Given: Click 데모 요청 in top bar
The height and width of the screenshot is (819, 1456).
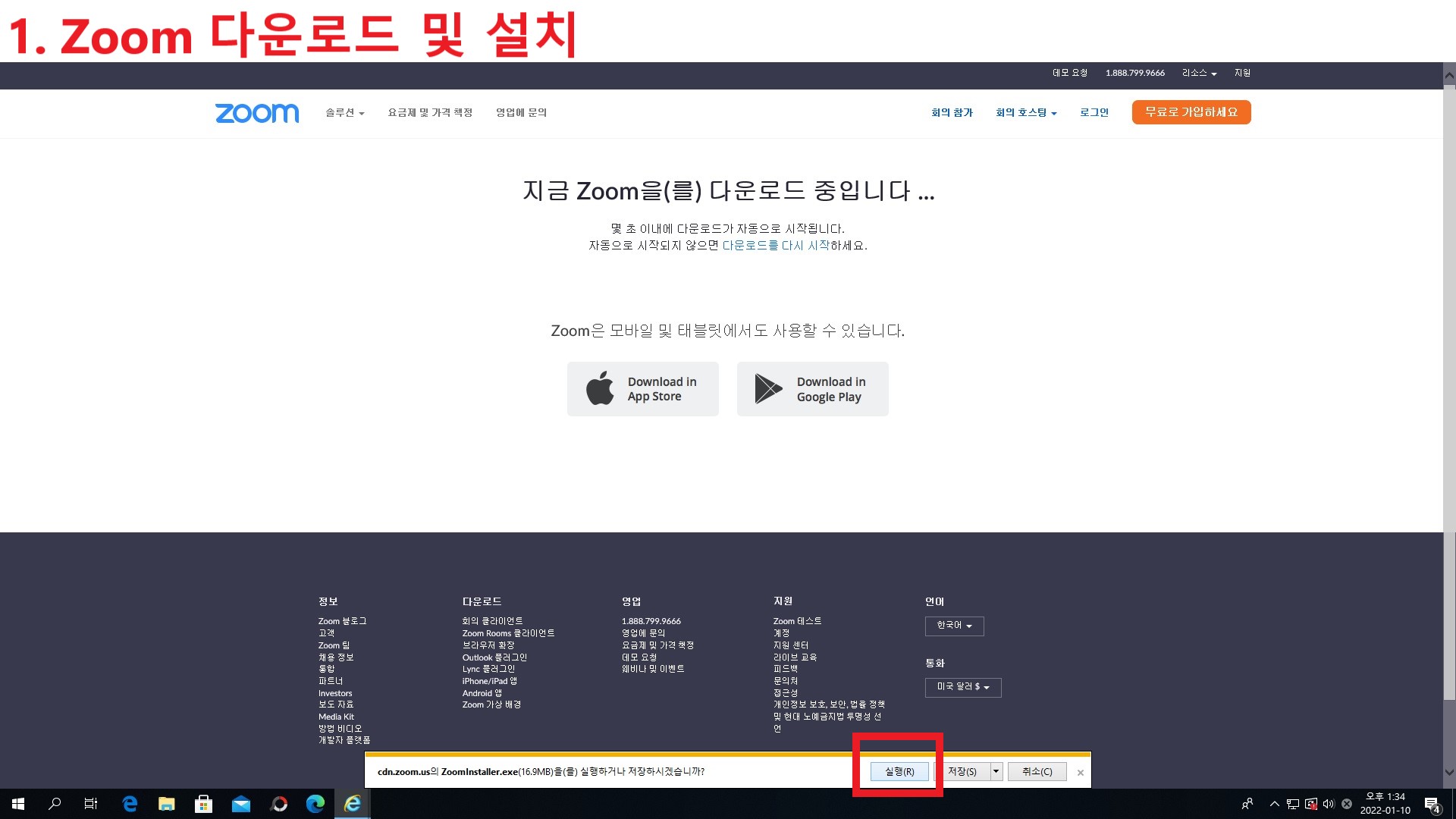Looking at the screenshot, I should pos(1070,73).
